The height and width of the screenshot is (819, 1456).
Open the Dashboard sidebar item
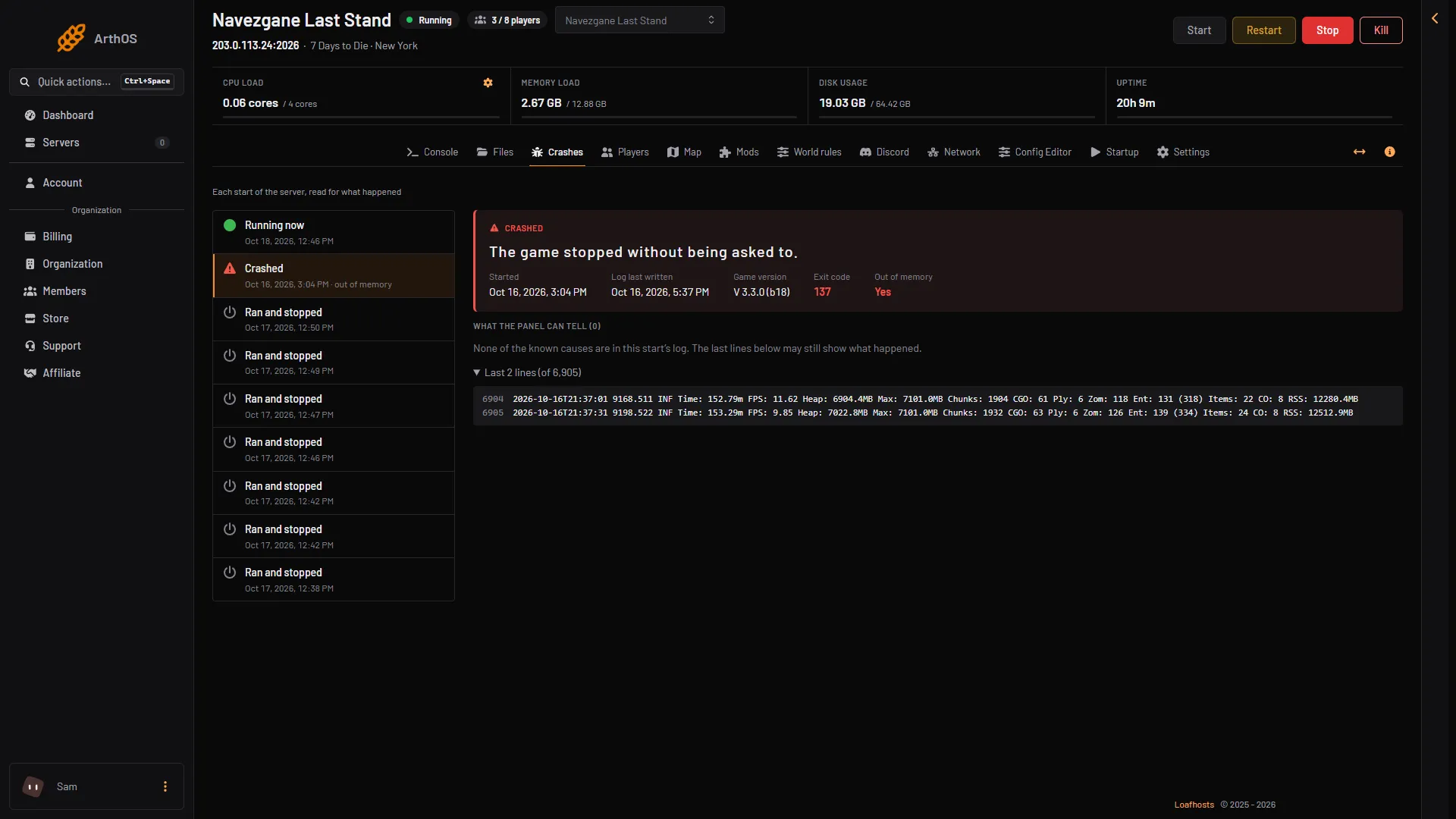coord(96,115)
